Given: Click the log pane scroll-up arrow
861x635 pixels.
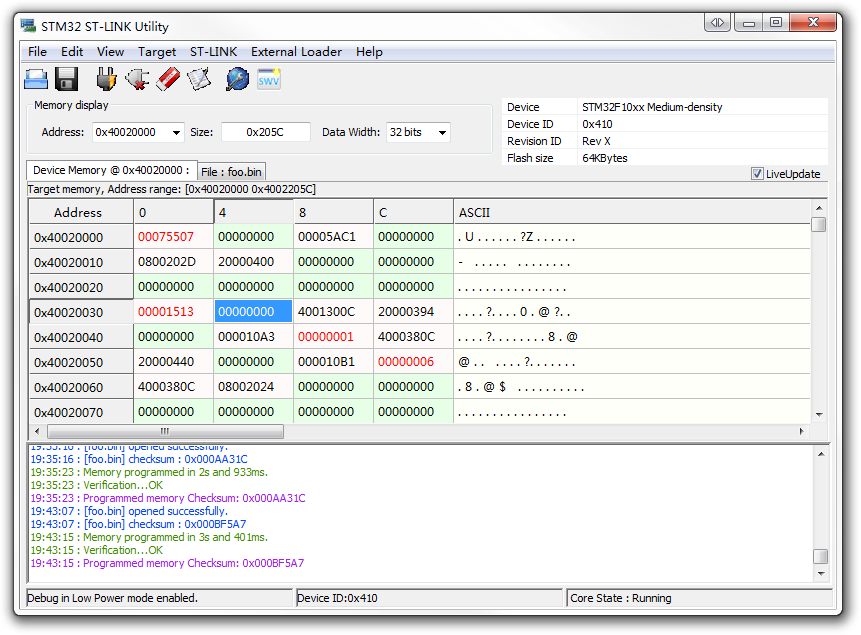Looking at the screenshot, I should 821,454.
